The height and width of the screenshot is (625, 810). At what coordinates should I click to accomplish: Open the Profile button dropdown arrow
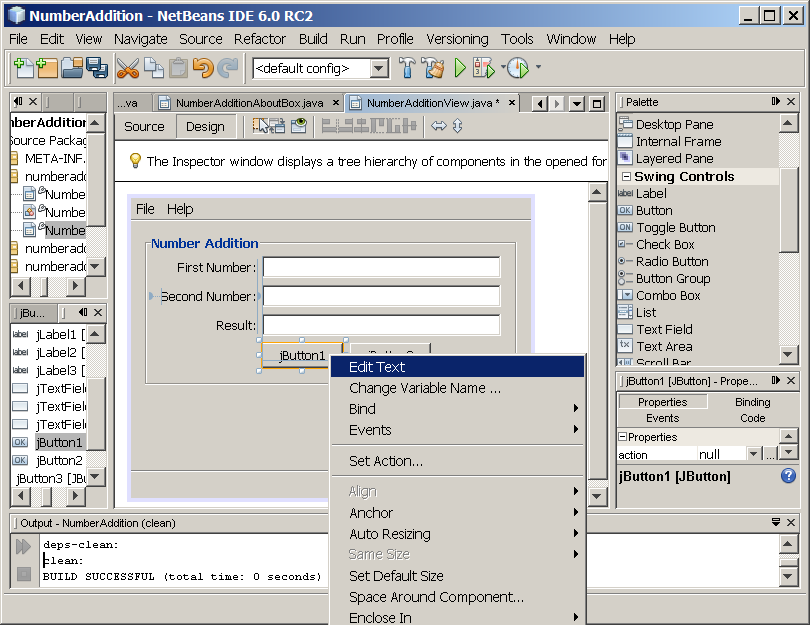tap(538, 67)
